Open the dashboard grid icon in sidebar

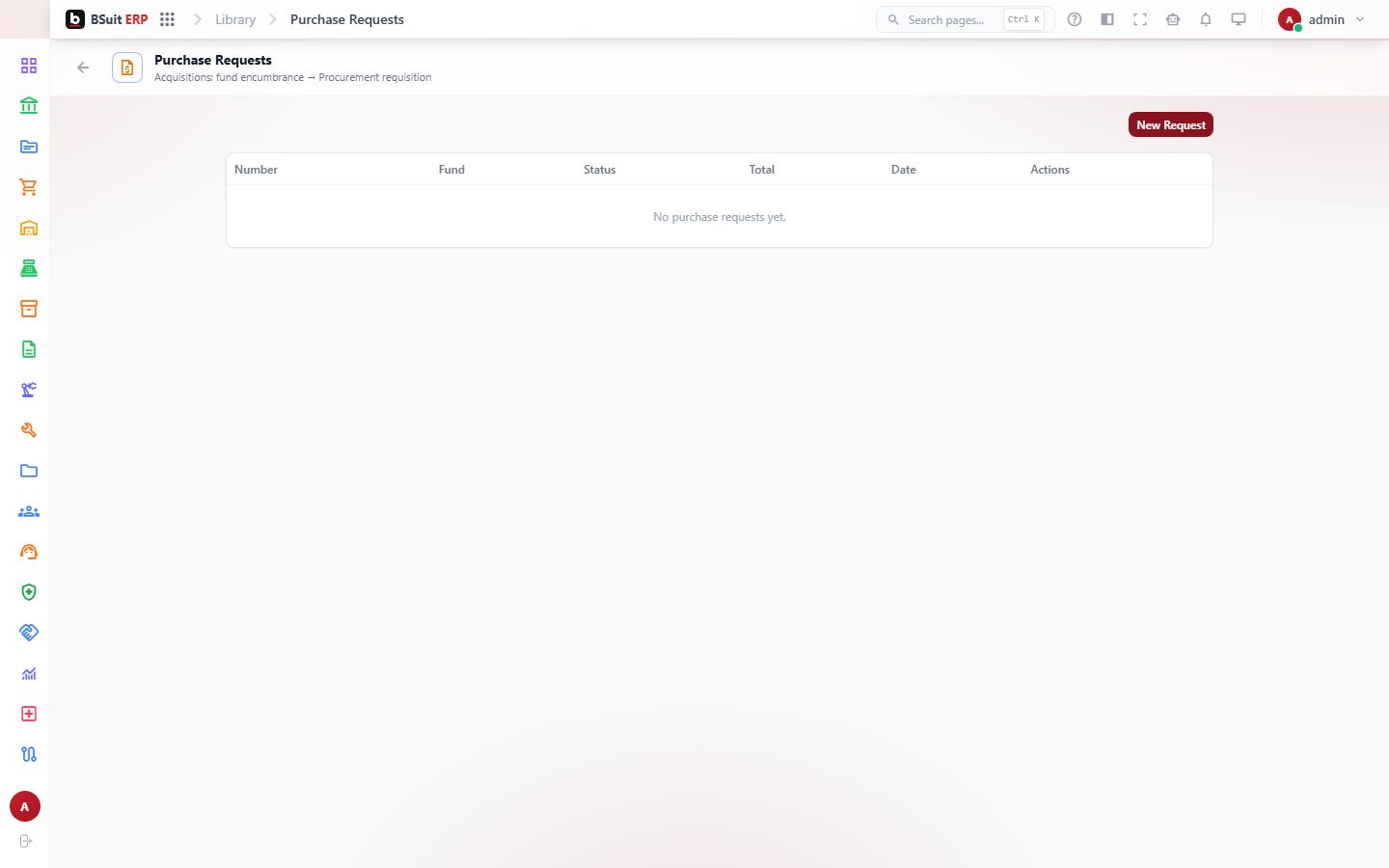pos(29,66)
